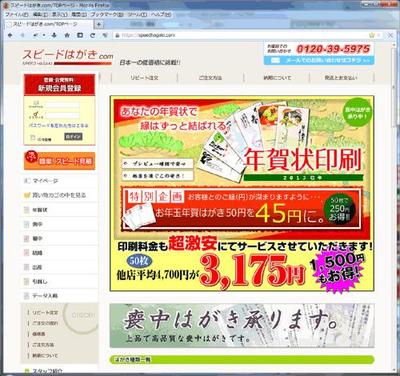Click the 納期について top navigation tab

[x=277, y=78]
